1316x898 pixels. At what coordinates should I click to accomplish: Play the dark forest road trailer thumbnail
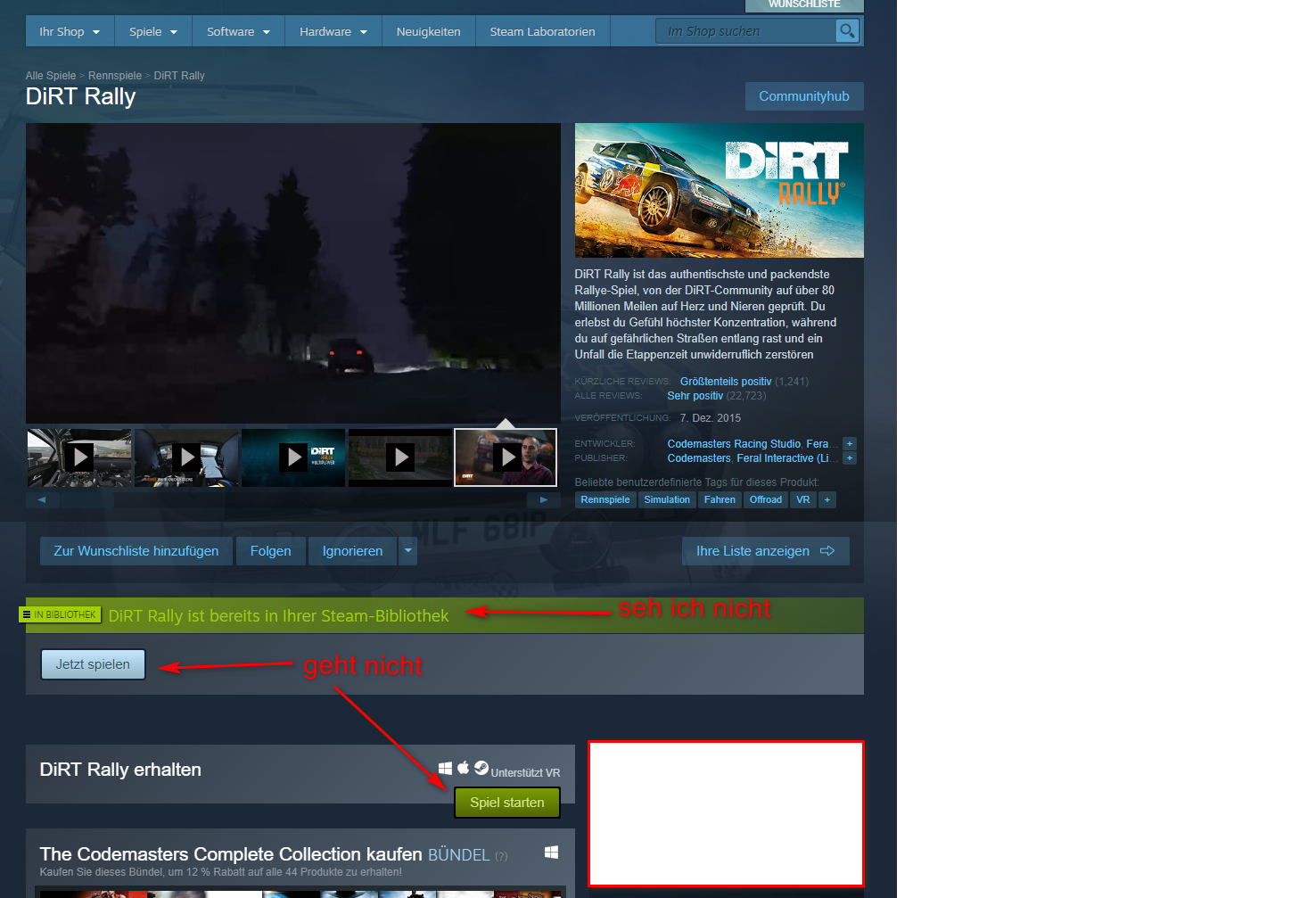[400, 457]
